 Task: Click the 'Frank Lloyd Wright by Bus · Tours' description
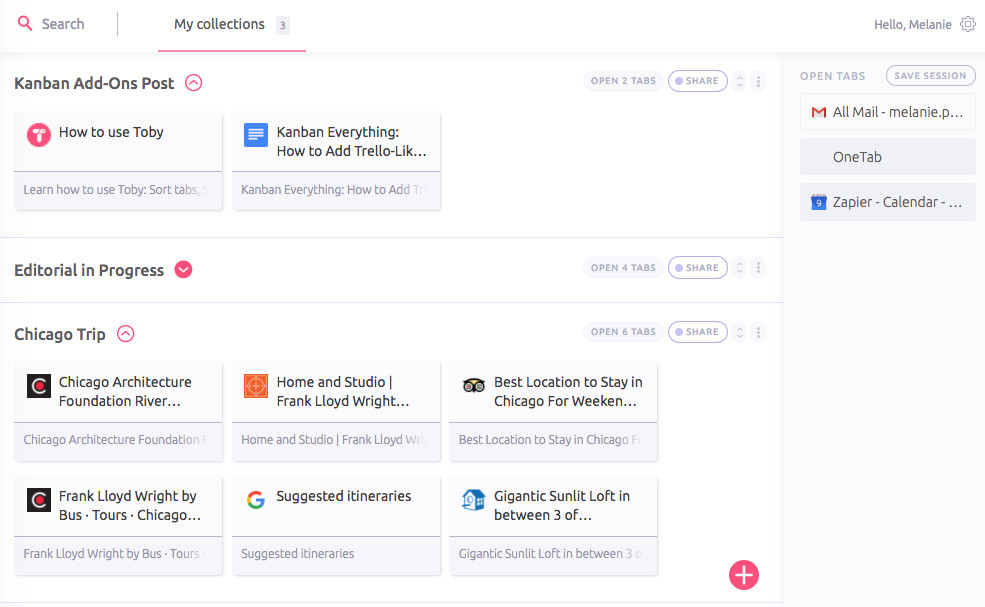[114, 554]
